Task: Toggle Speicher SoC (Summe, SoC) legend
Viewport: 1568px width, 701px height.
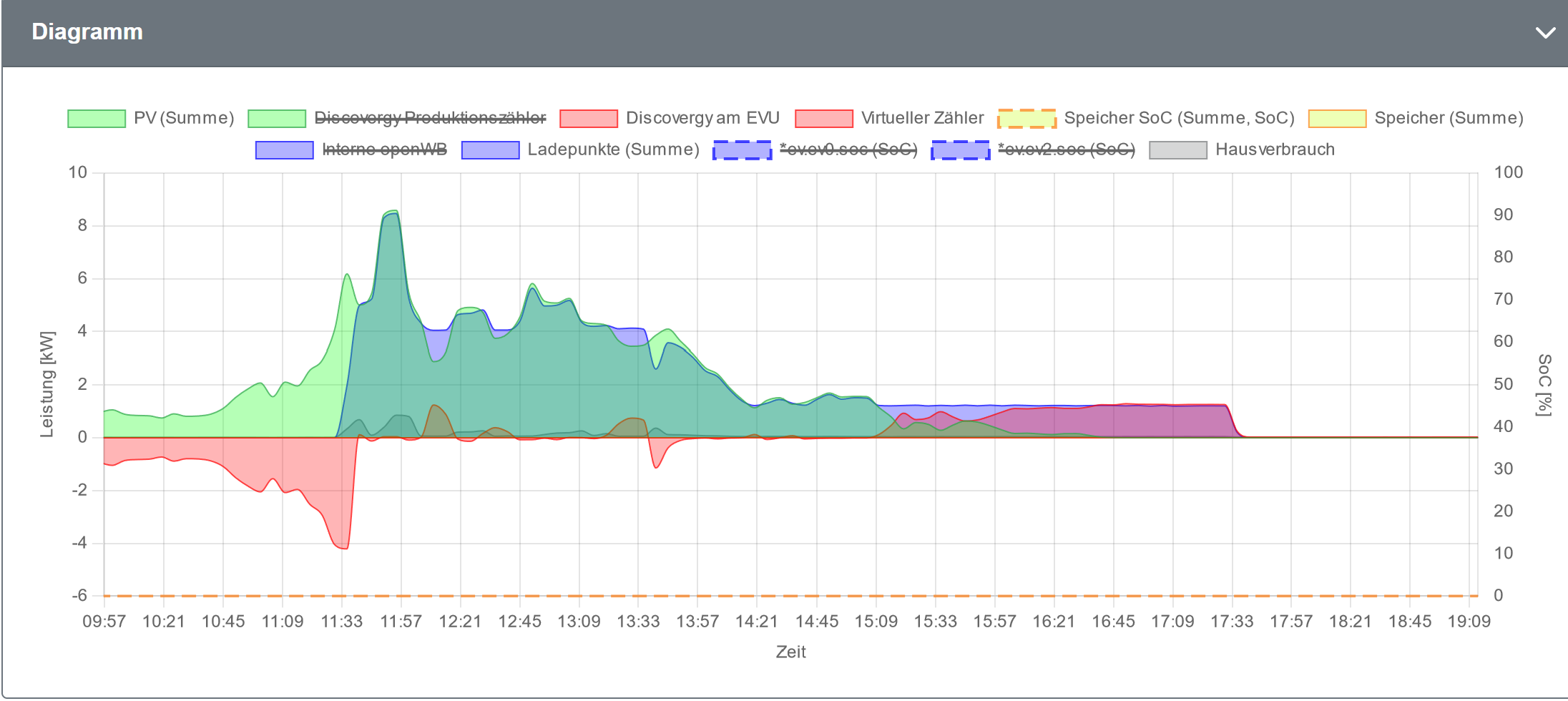Action: 1179,118
